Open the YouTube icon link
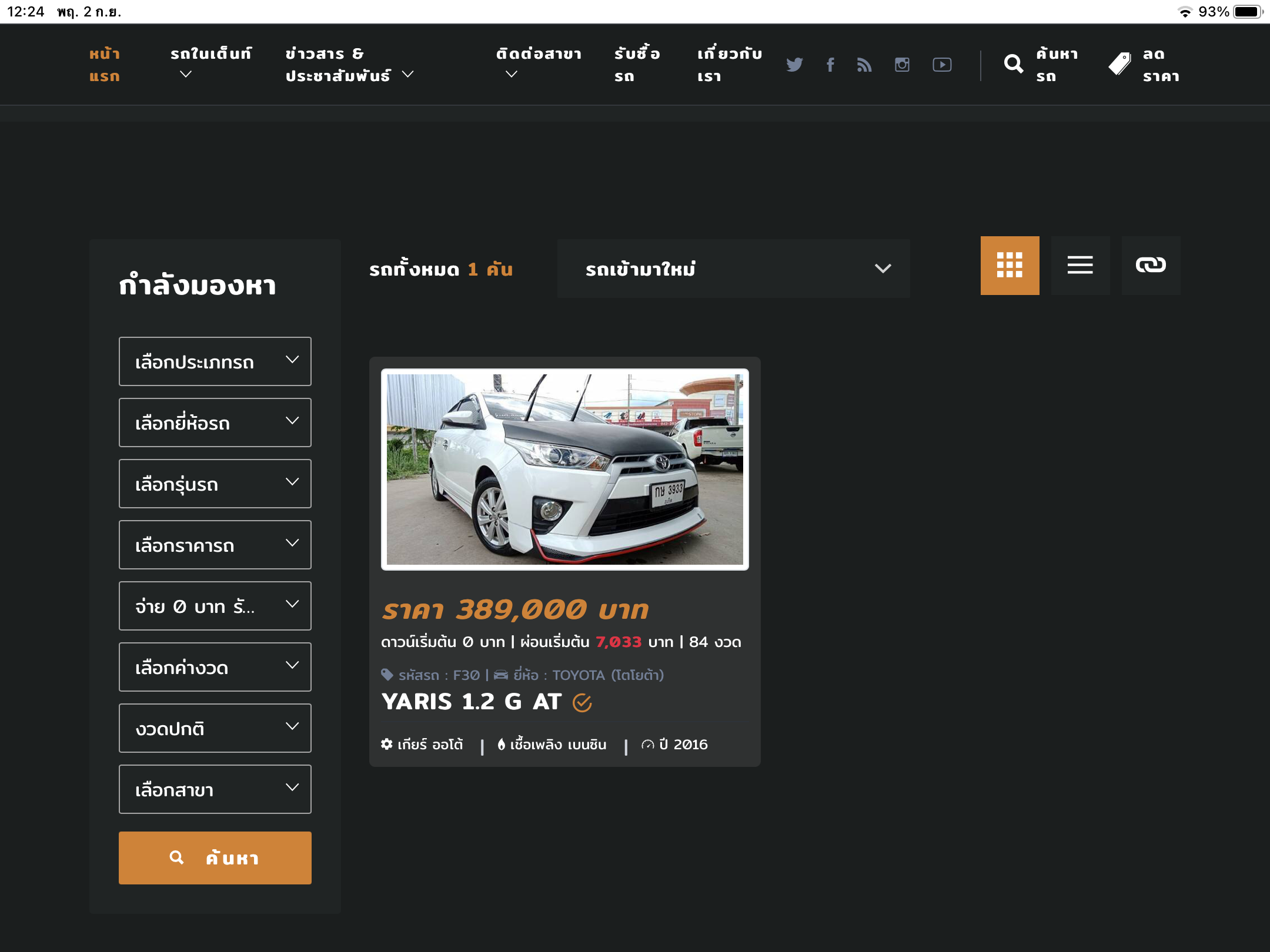Viewport: 1270px width, 952px height. pos(942,65)
